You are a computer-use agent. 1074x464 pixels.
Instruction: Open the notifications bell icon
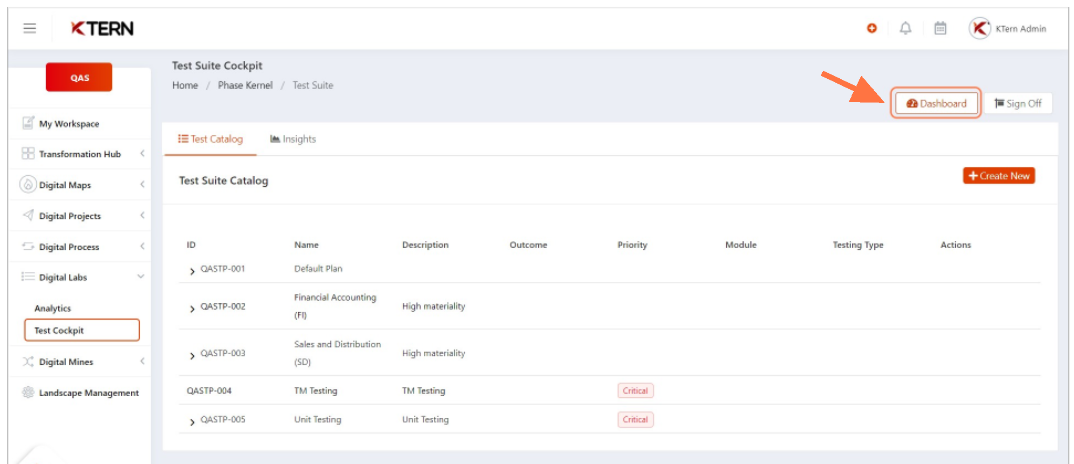pos(906,28)
